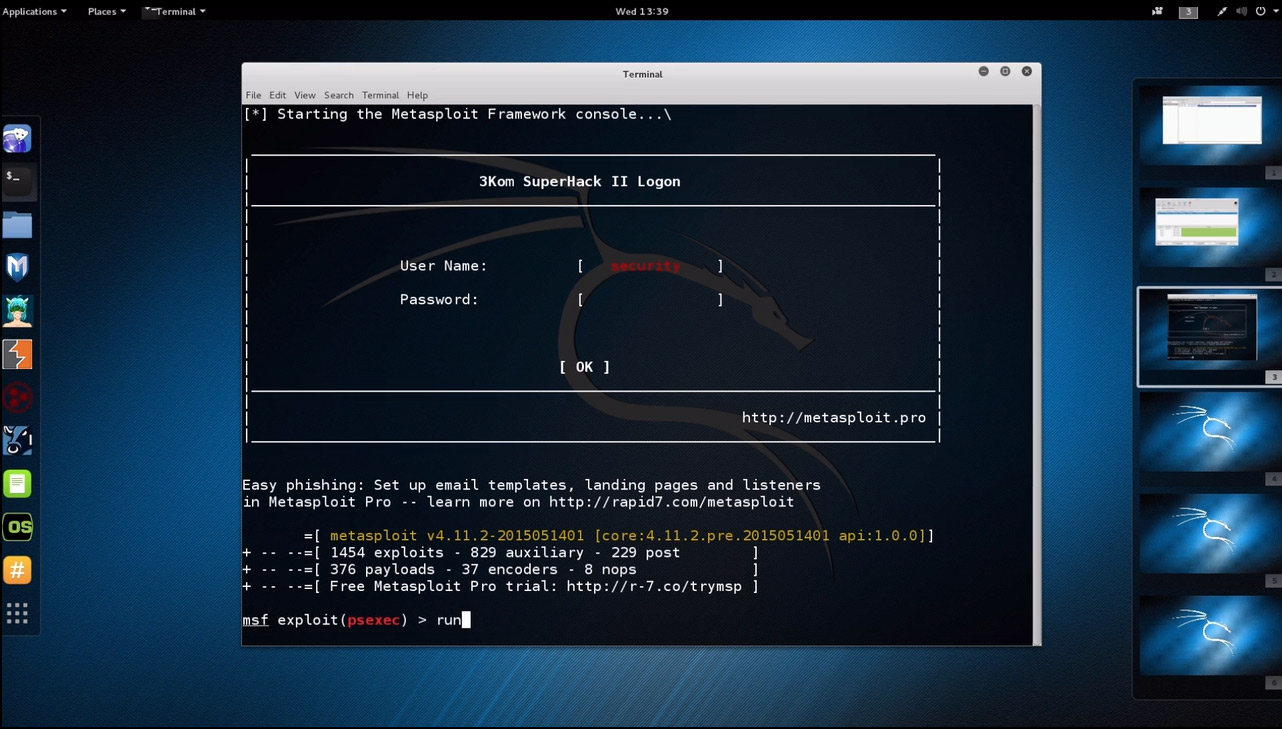Click the screen recorder camera icon in top bar
Viewport: 1282px width, 729px height.
1158,11
